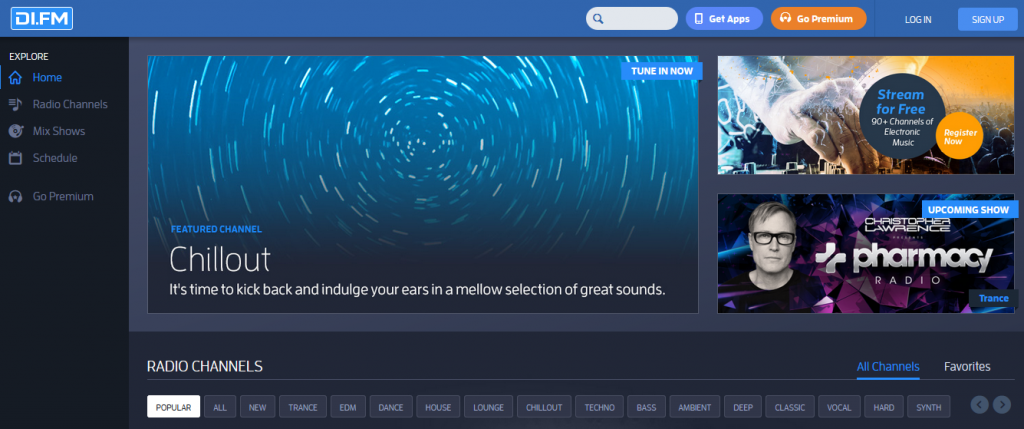Click the DI.FM logo
This screenshot has width=1024, height=429.
tap(41, 18)
